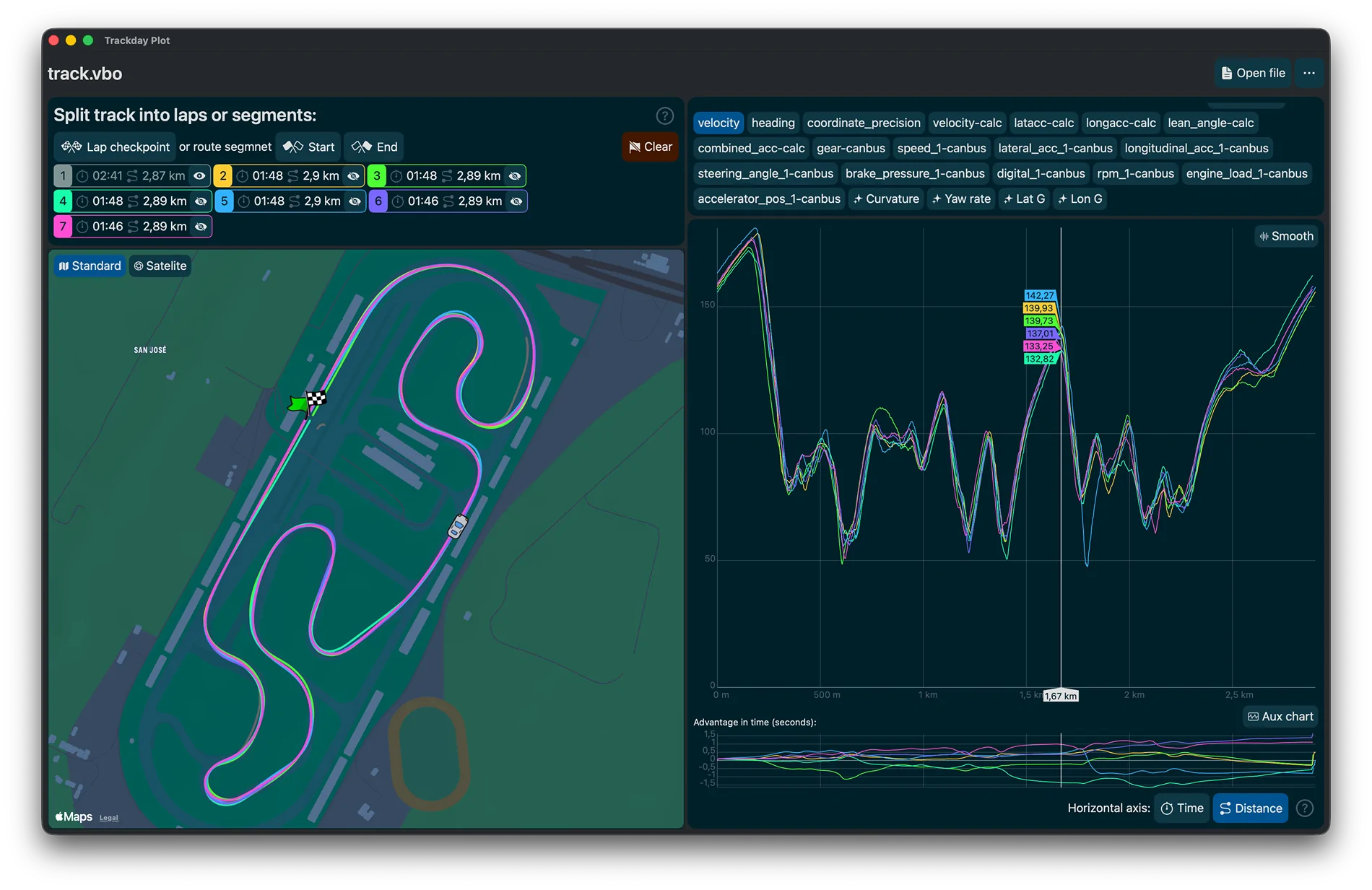Screen dimensions: 1372x890
Task: Open the three-dot more options menu
Action: pyautogui.click(x=1308, y=73)
